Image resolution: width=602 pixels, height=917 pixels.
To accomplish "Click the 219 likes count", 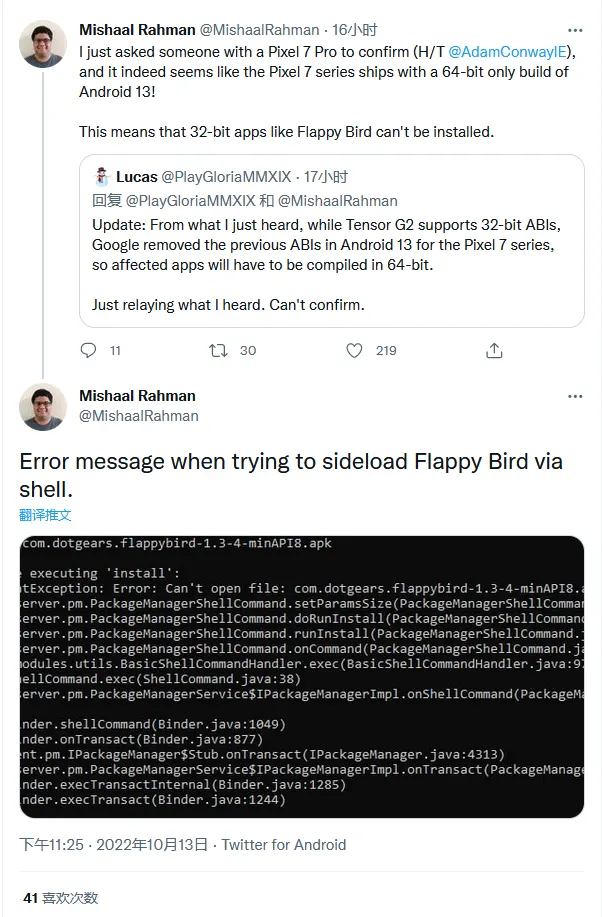I will 386,350.
